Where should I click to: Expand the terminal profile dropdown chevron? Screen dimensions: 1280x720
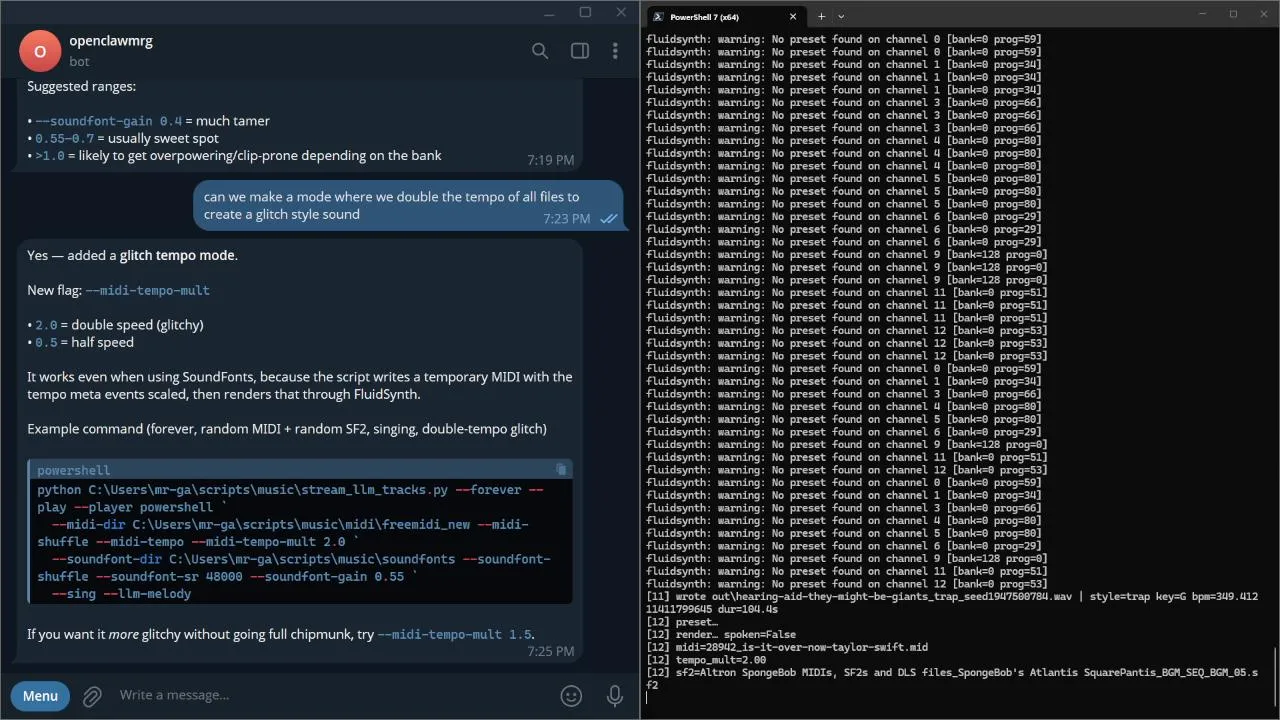click(x=841, y=16)
